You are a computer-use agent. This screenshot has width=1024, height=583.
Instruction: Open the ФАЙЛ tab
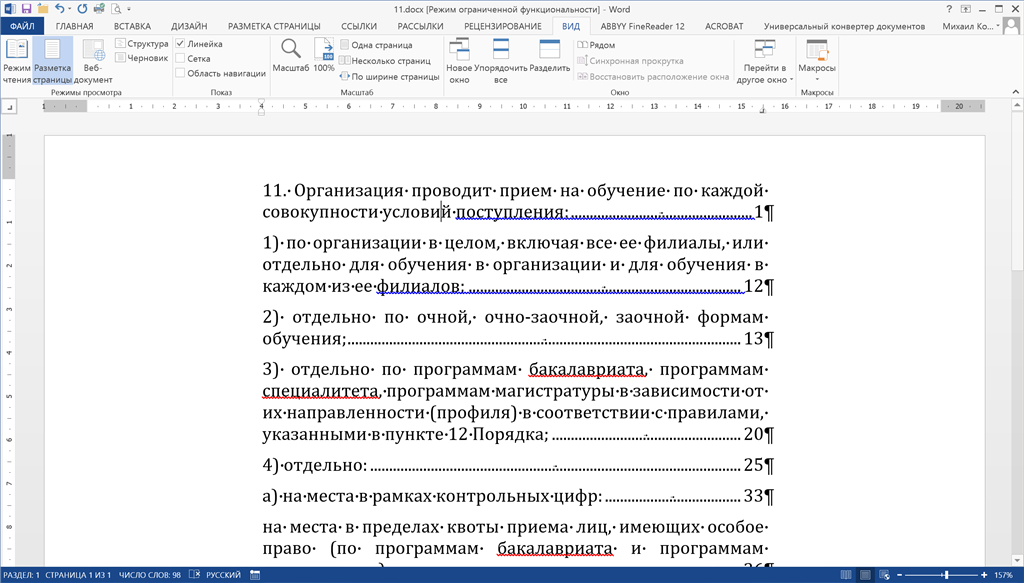pyautogui.click(x=22, y=26)
